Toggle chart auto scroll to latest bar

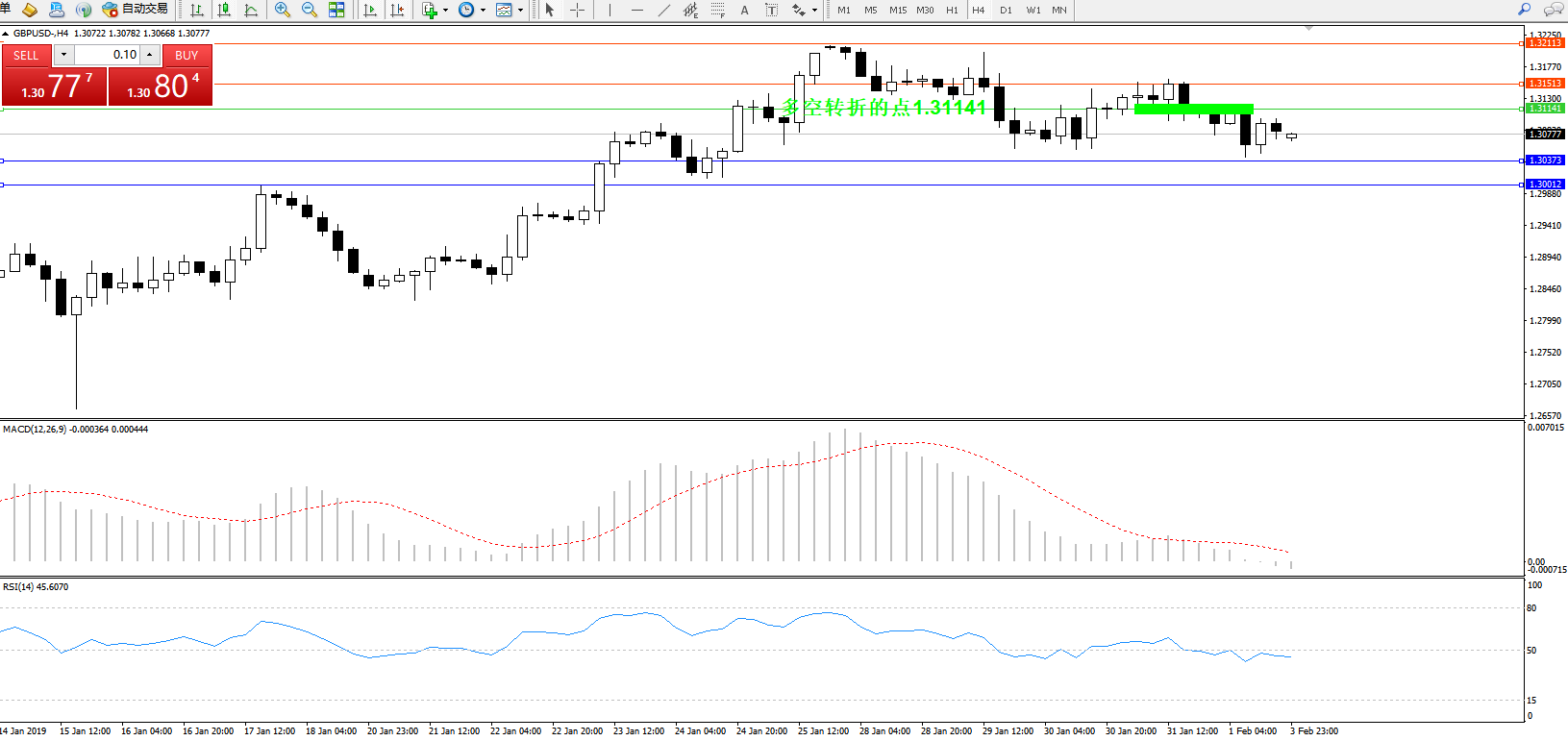point(370,10)
